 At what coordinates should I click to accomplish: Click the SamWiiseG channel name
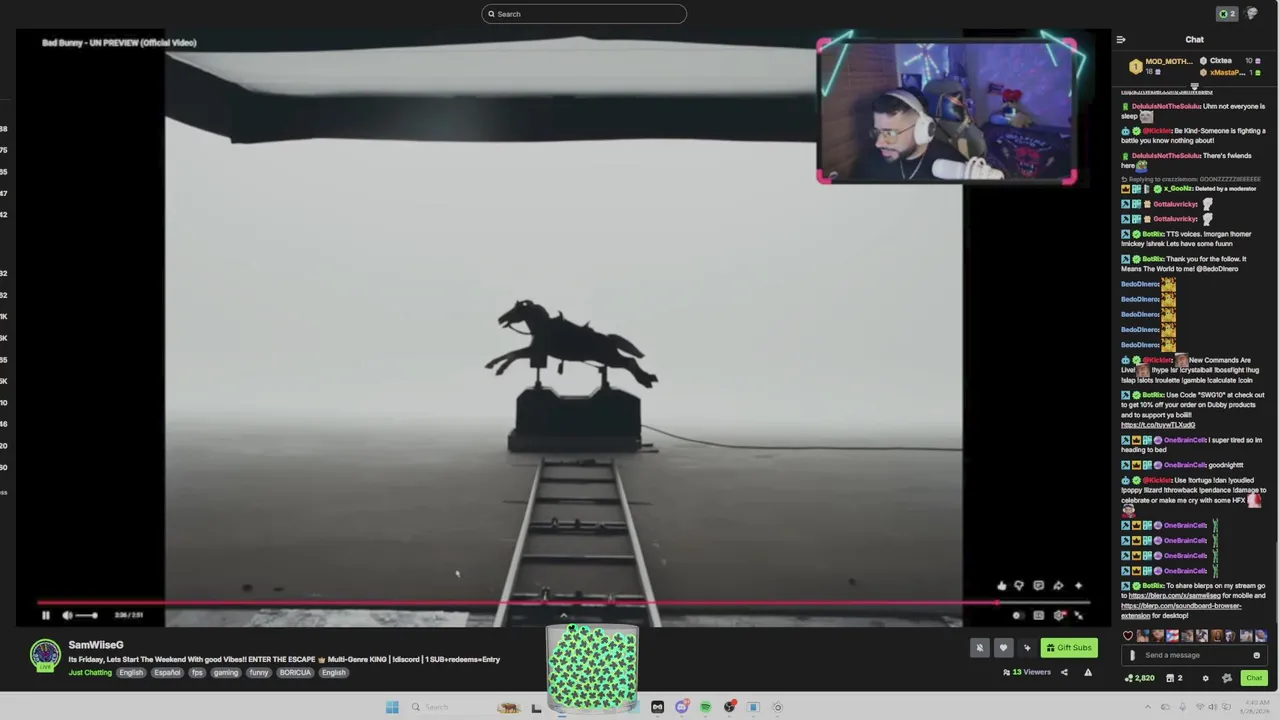click(96, 645)
